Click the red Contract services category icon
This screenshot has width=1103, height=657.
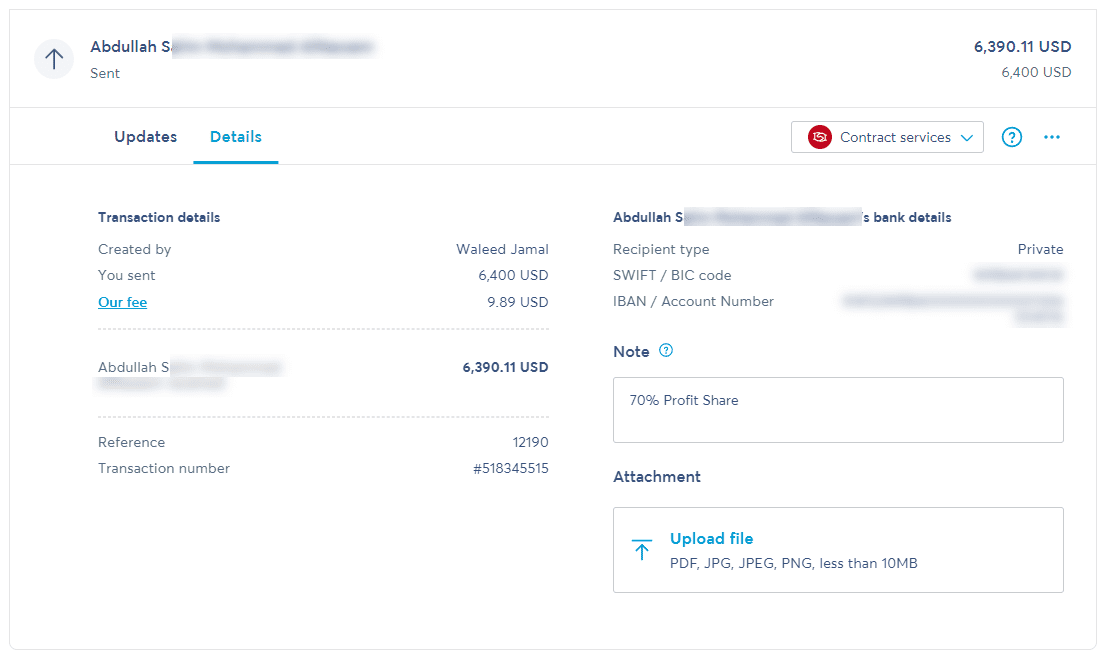point(820,137)
